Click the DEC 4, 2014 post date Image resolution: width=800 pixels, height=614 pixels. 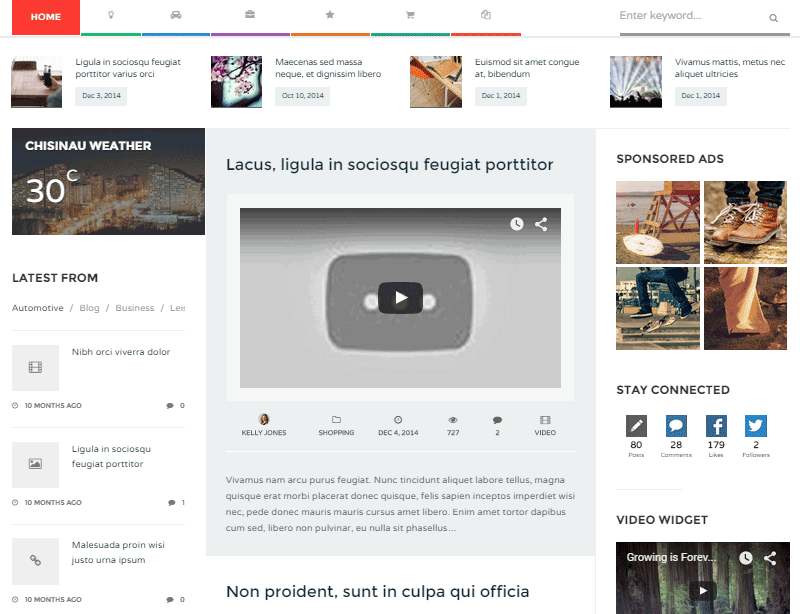398,432
